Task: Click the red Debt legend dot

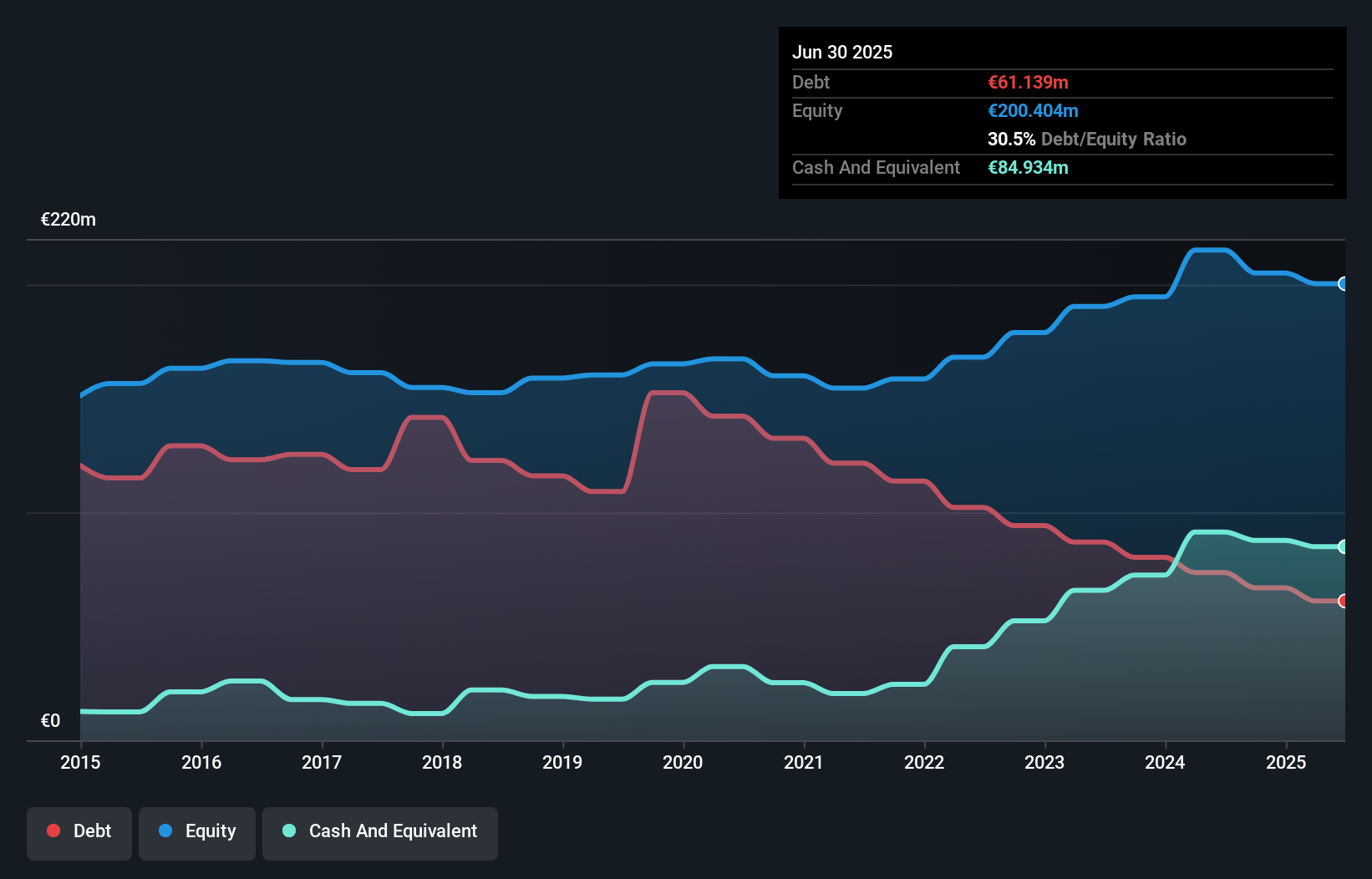Action: click(53, 831)
